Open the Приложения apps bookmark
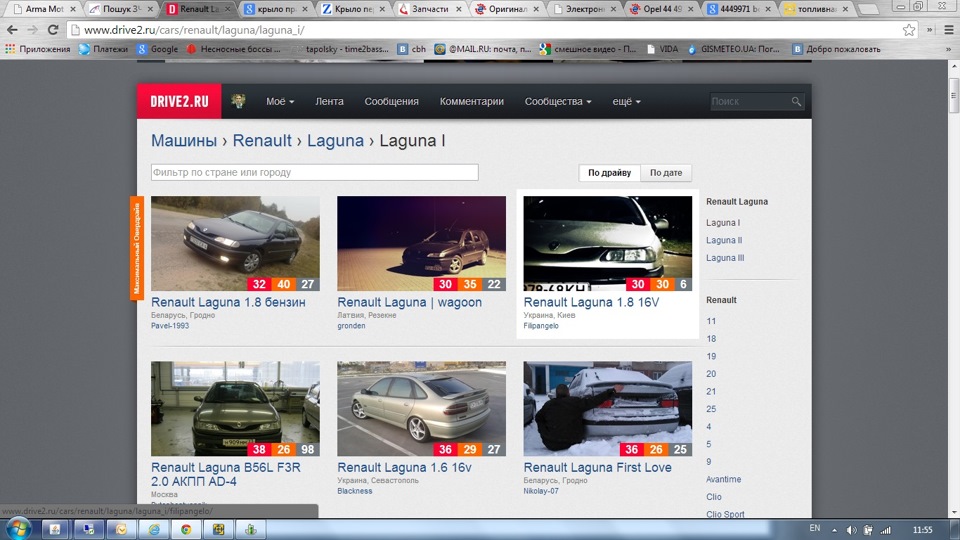This screenshot has width=960, height=540. pos(38,49)
